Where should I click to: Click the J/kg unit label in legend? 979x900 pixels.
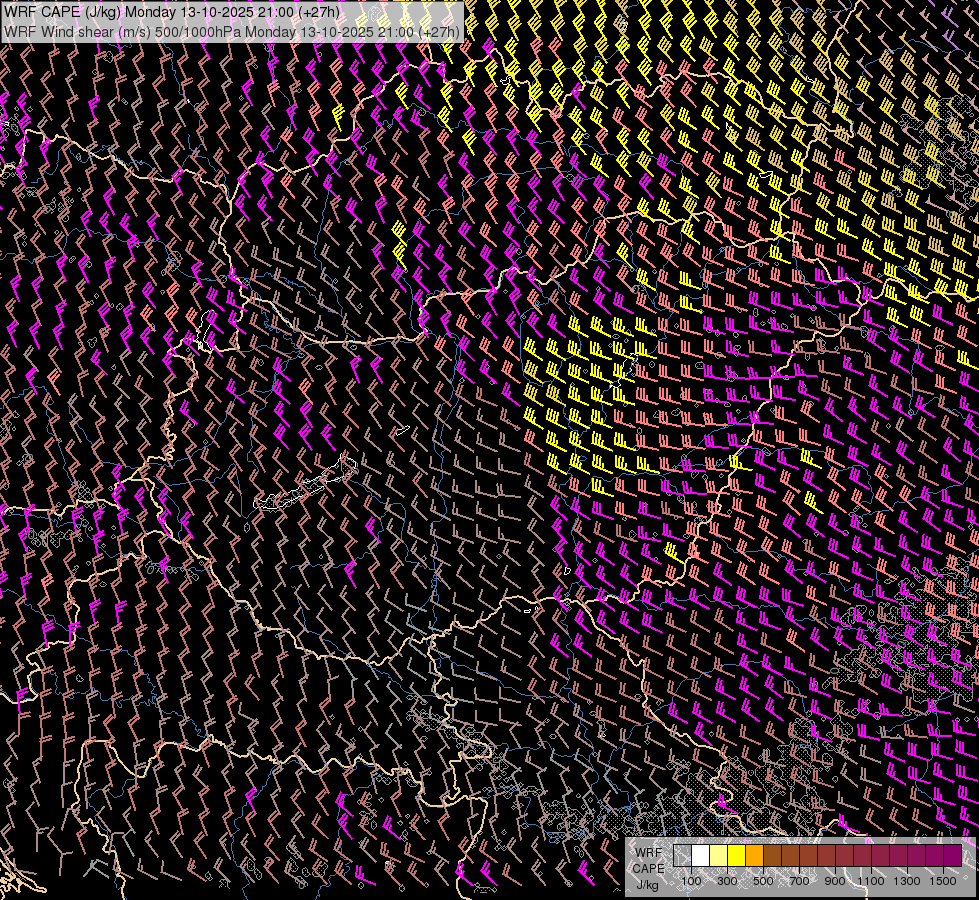coord(648,884)
